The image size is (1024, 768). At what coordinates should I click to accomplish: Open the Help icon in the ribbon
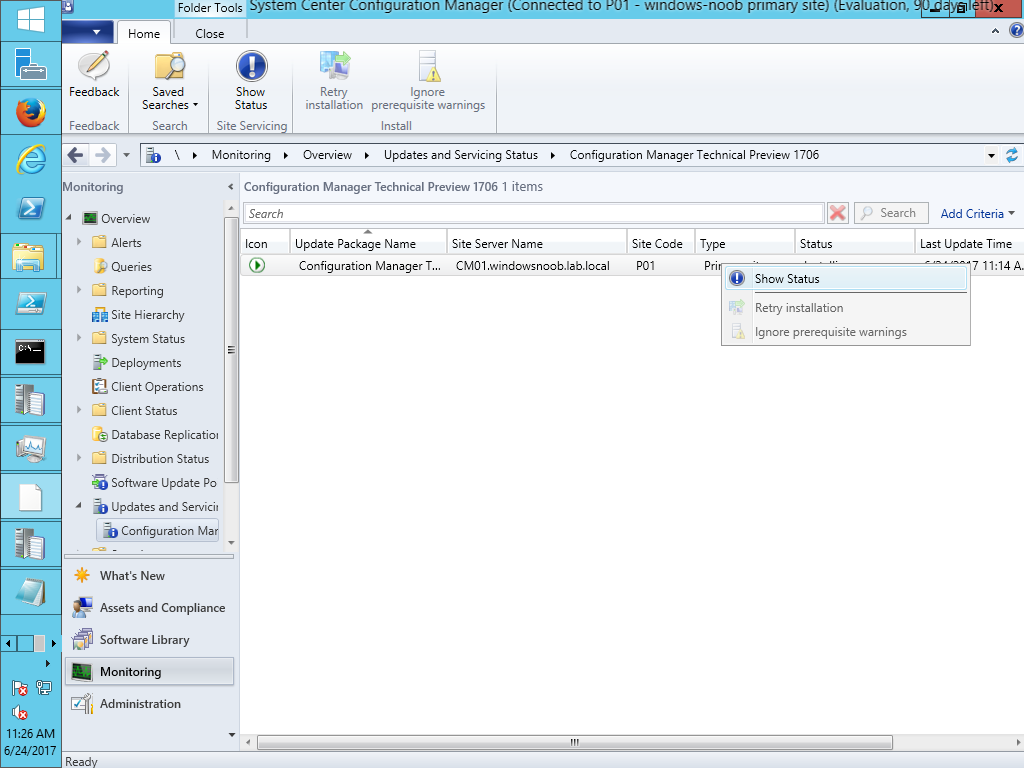pyautogui.click(x=1016, y=30)
